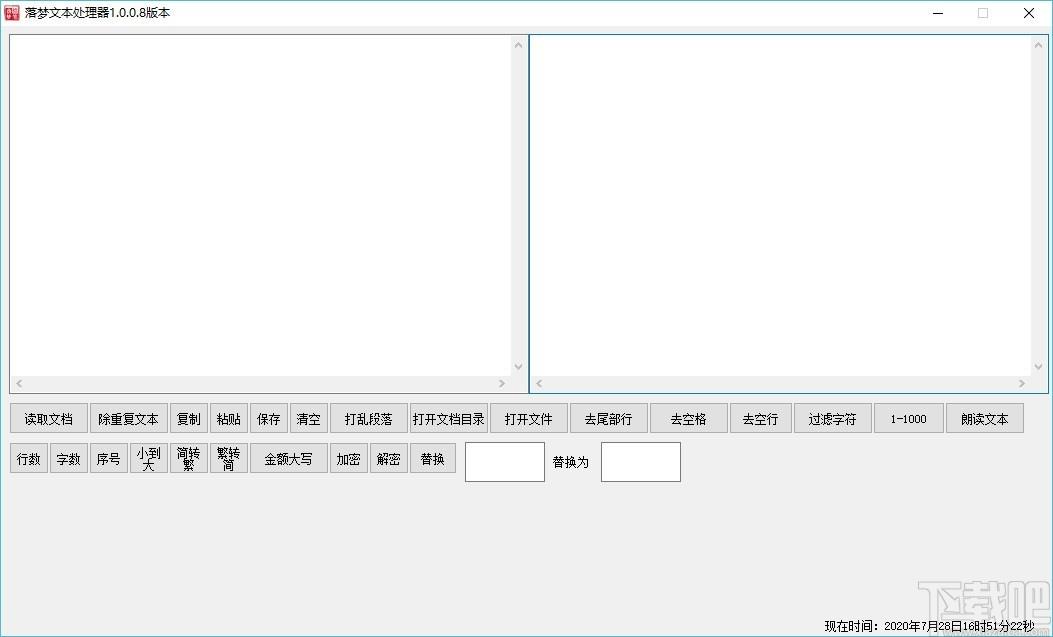Count lines with 行数 button
The height and width of the screenshot is (637, 1053).
click(29, 458)
